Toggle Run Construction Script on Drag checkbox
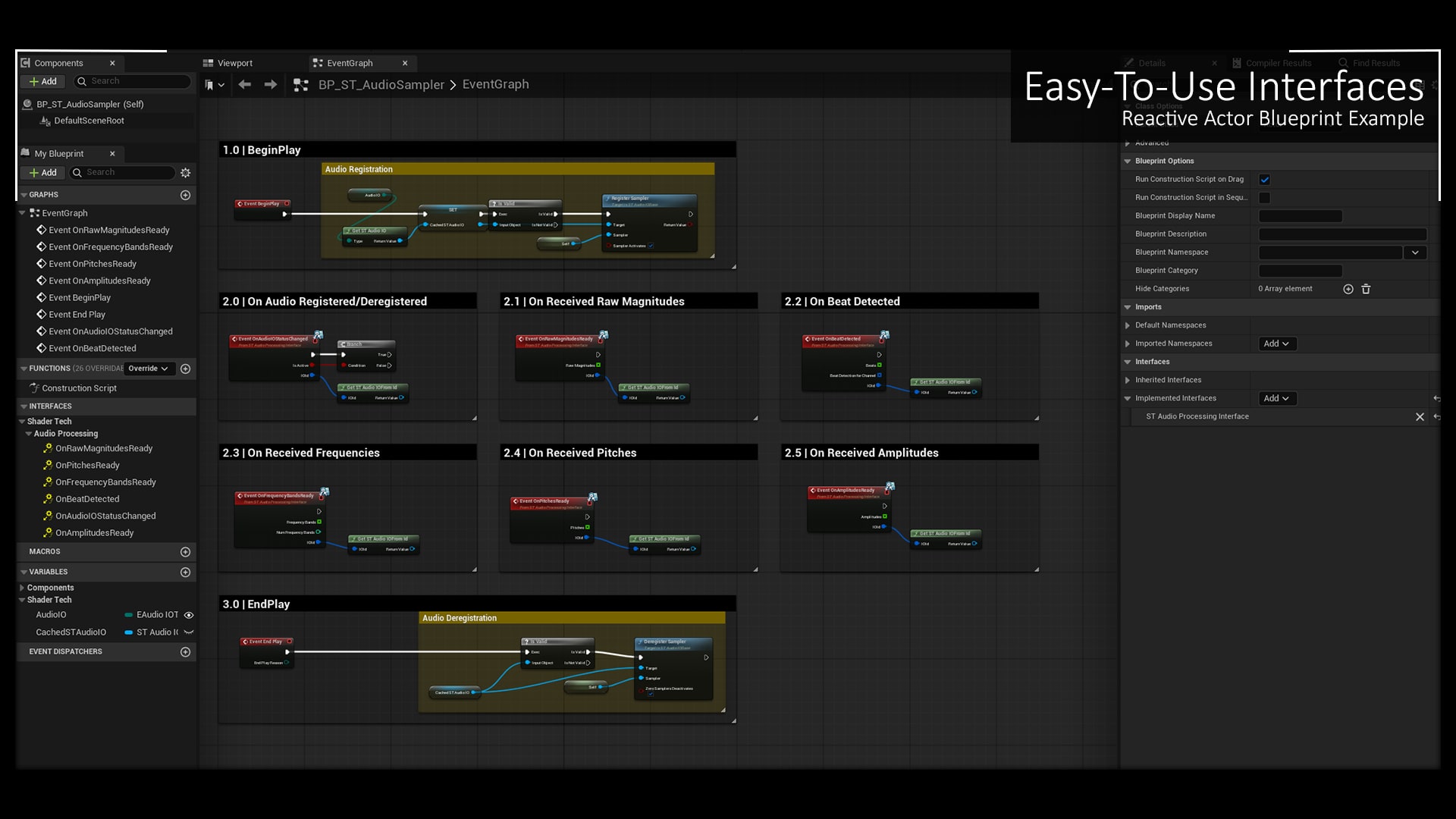Viewport: 1456px width, 819px height. (1264, 180)
